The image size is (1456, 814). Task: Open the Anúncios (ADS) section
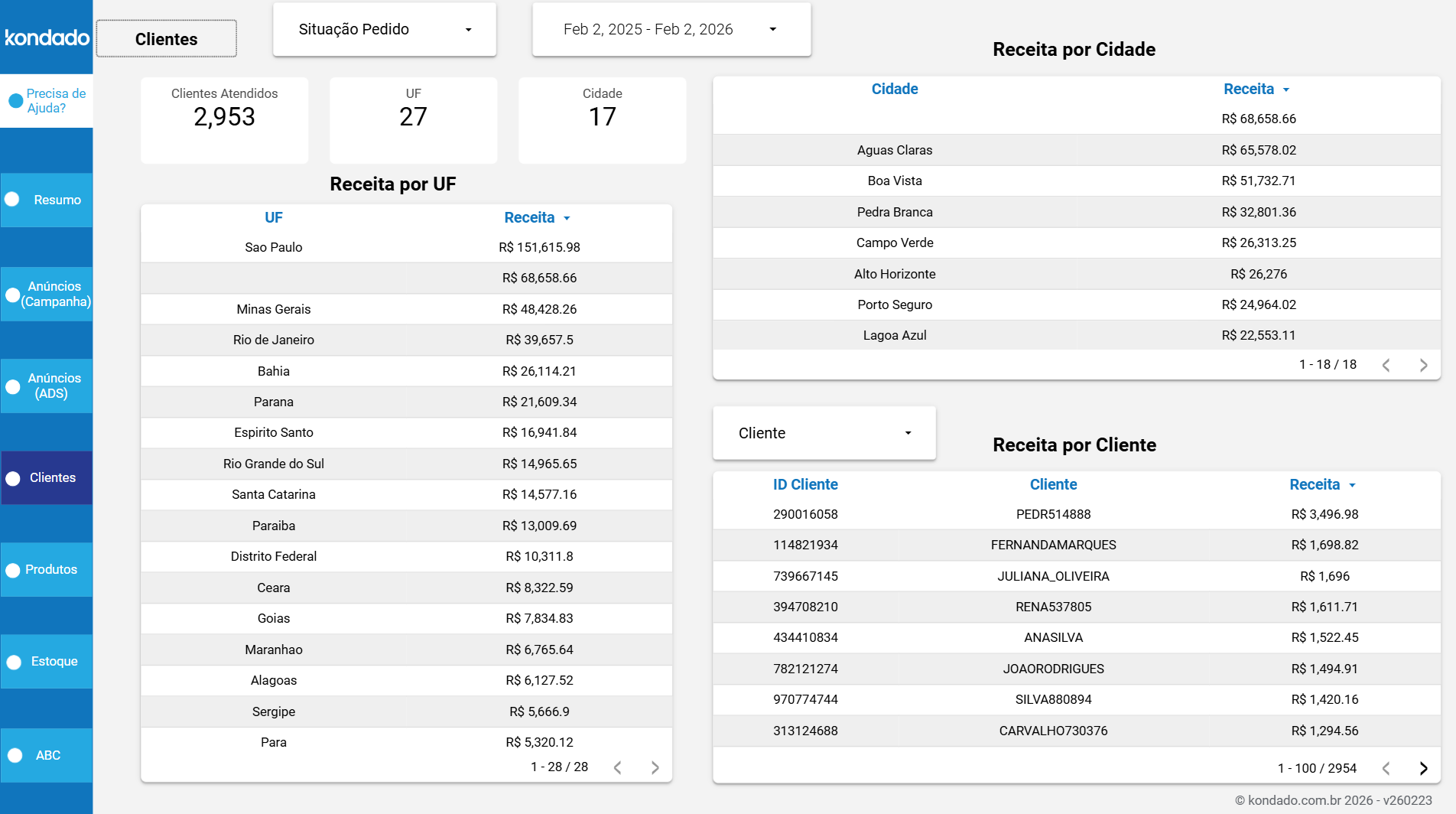pos(46,386)
